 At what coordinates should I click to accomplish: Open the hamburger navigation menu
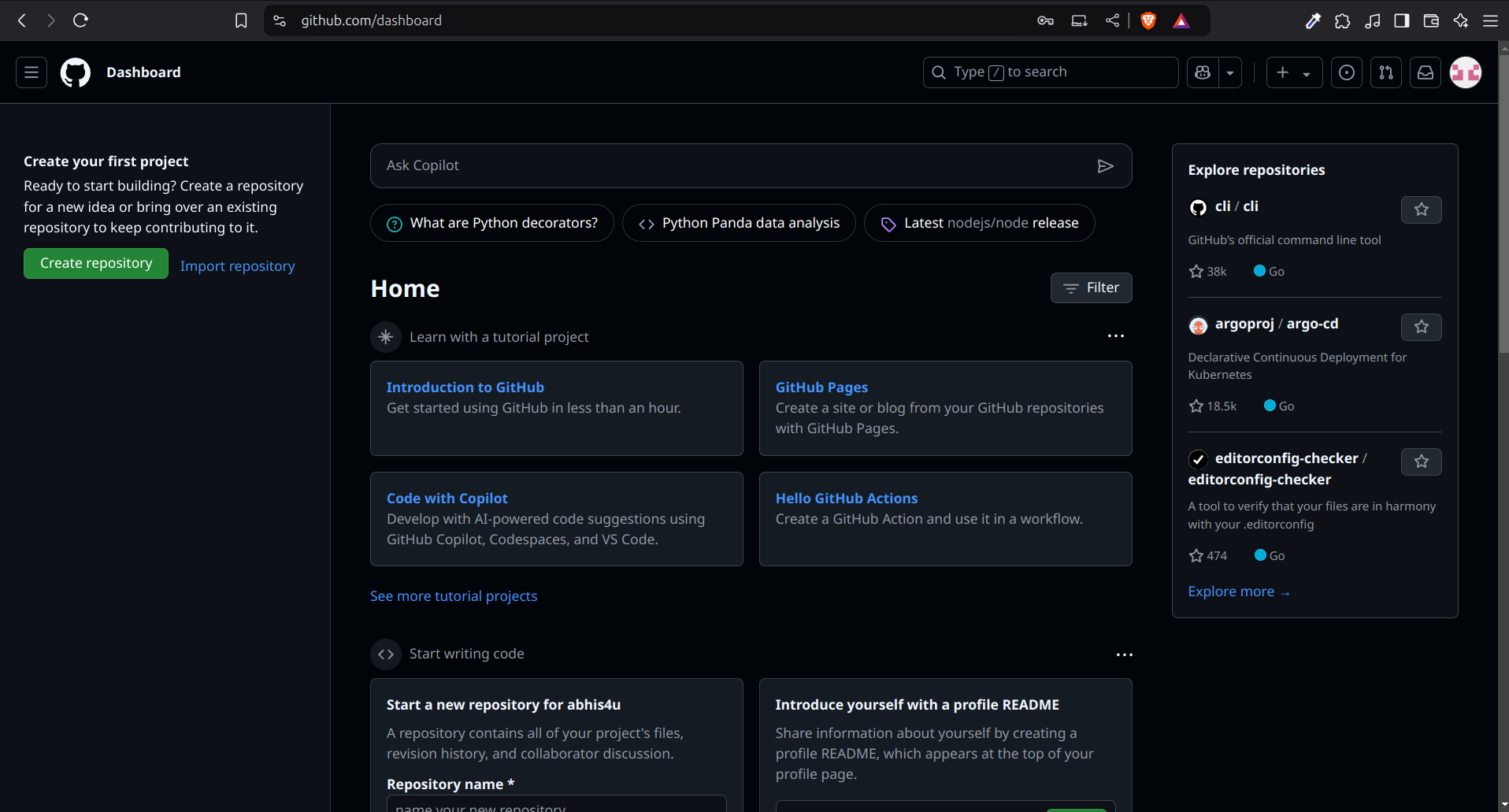tap(32, 72)
